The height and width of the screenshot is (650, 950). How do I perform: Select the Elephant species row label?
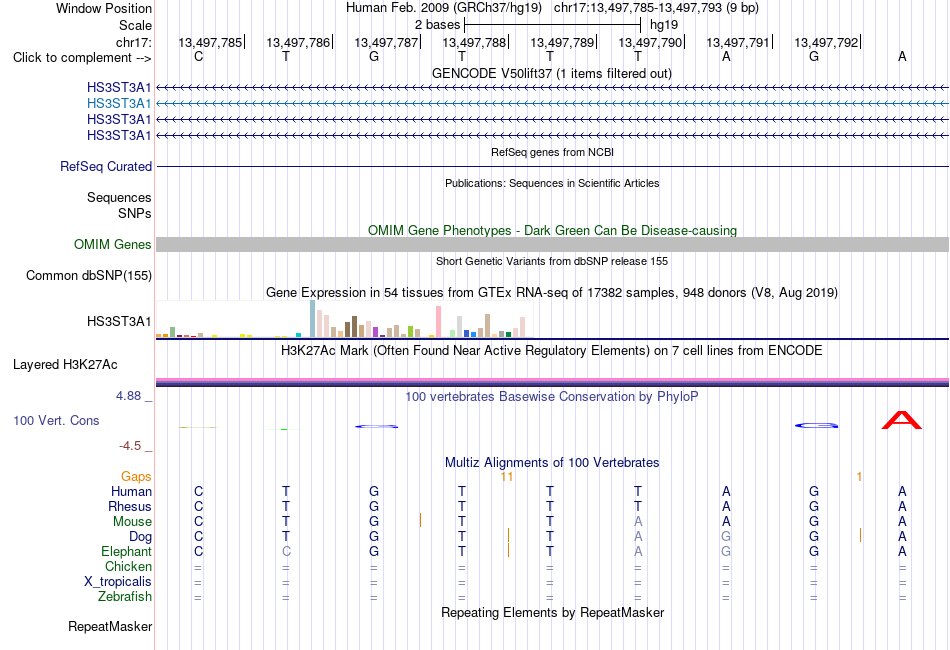click(126, 552)
